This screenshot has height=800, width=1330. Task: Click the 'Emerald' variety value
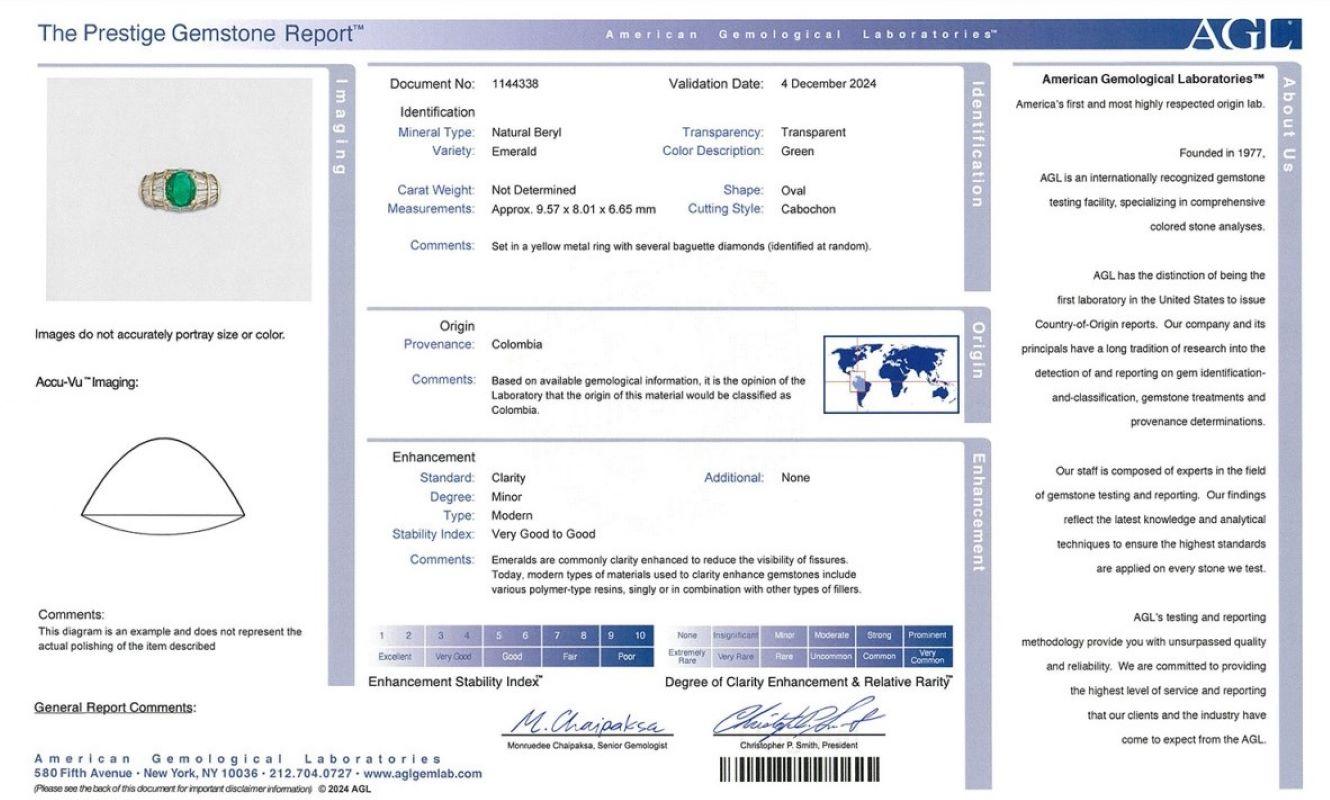(514, 151)
